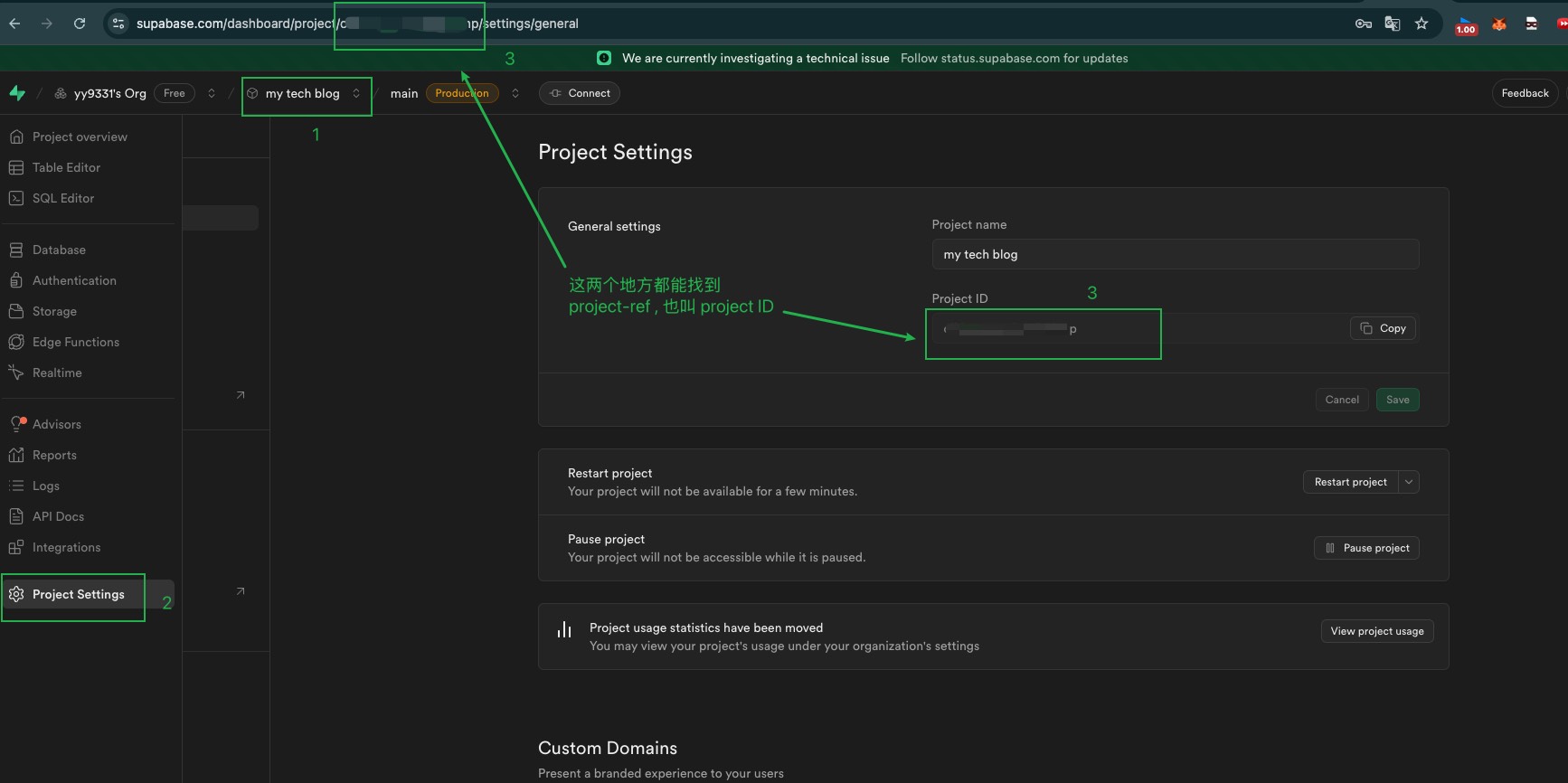This screenshot has width=1568, height=783.
Task: Click View project usage button
Action: tap(1377, 631)
